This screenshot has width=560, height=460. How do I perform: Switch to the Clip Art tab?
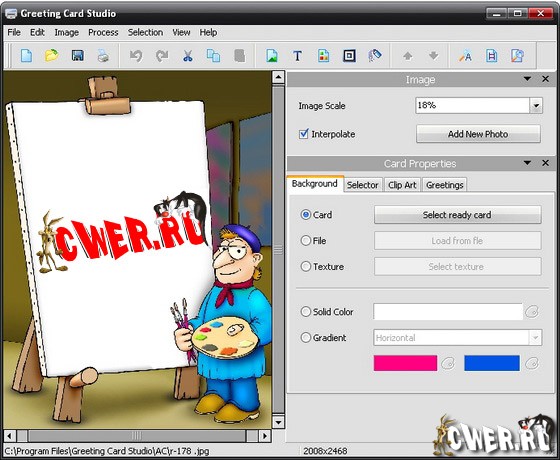402,185
